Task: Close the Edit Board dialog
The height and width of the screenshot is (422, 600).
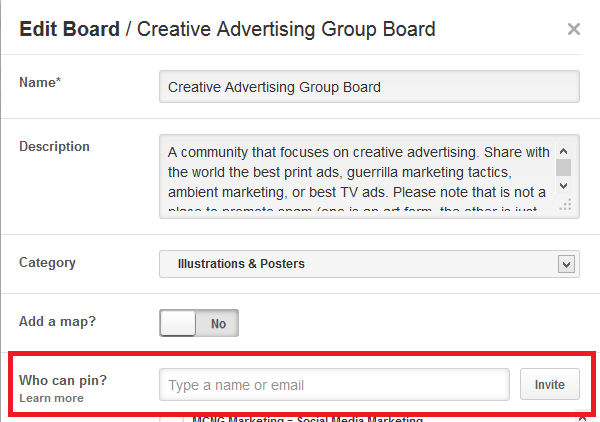Action: pyautogui.click(x=574, y=29)
